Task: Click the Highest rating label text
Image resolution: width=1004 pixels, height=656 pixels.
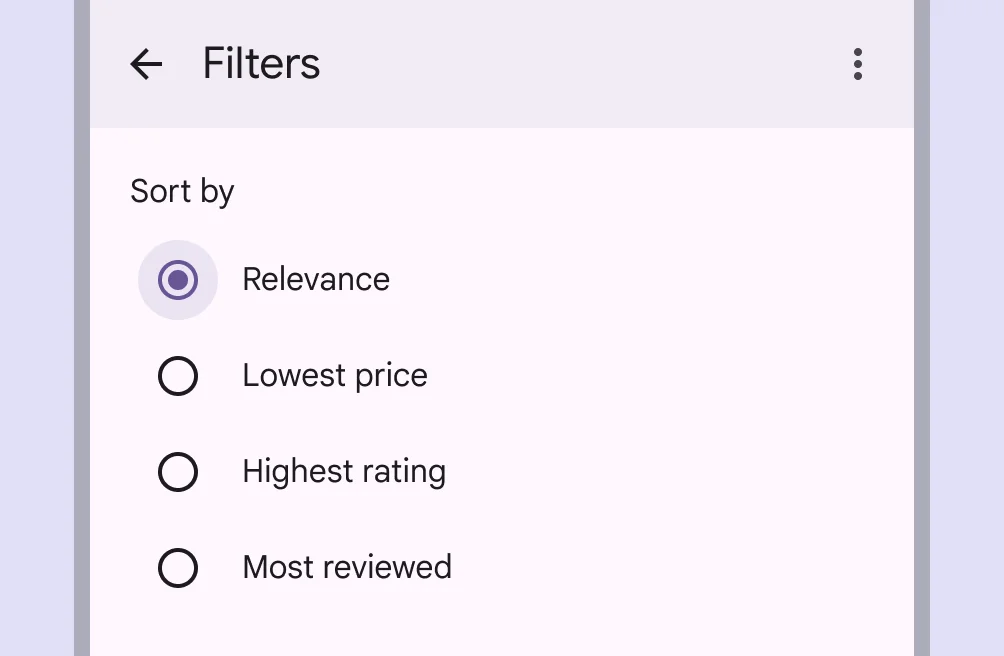Action: tap(344, 471)
